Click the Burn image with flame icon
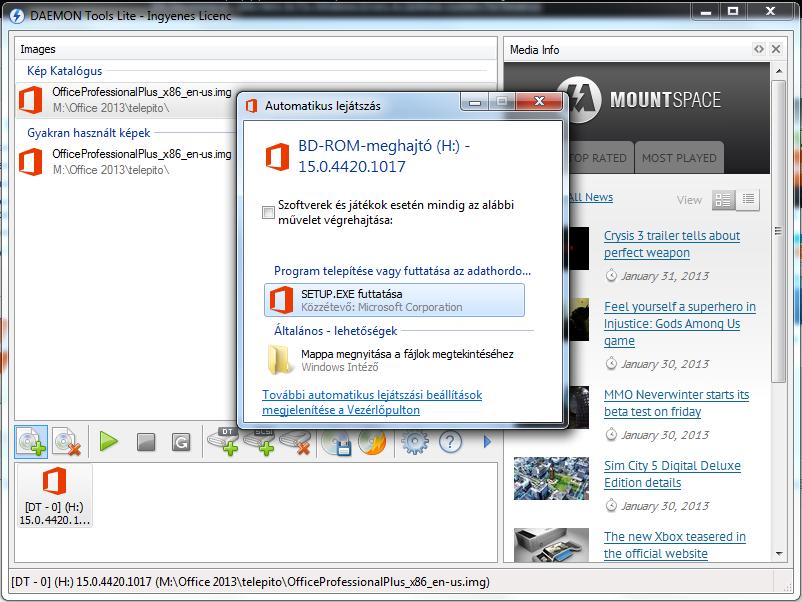This screenshot has width=802, height=602. 372,442
